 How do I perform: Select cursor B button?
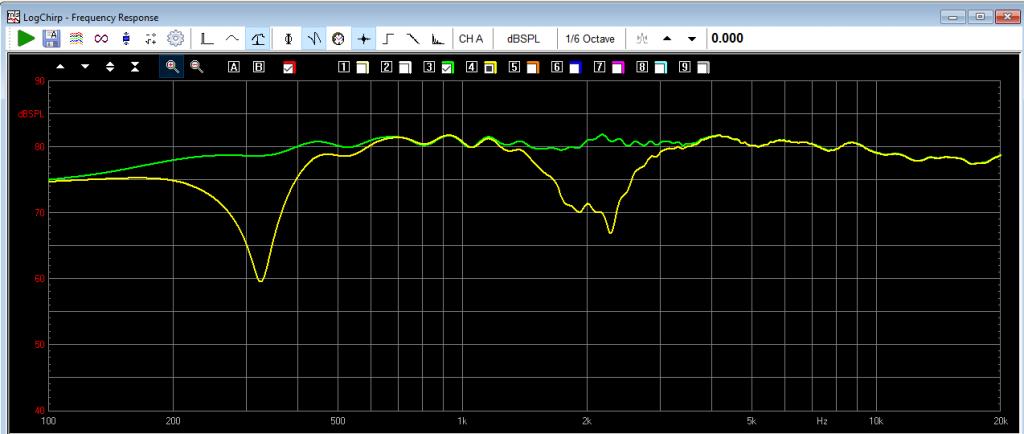pyautogui.click(x=259, y=67)
